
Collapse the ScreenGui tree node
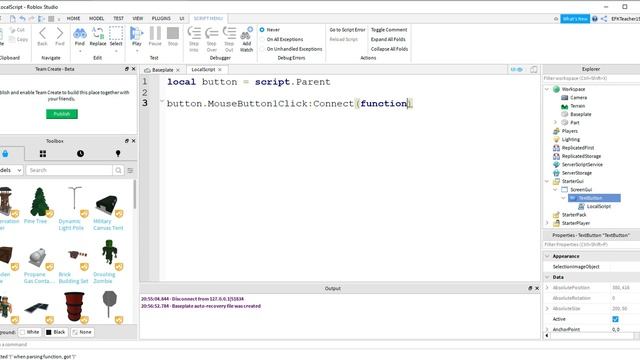(555, 189)
